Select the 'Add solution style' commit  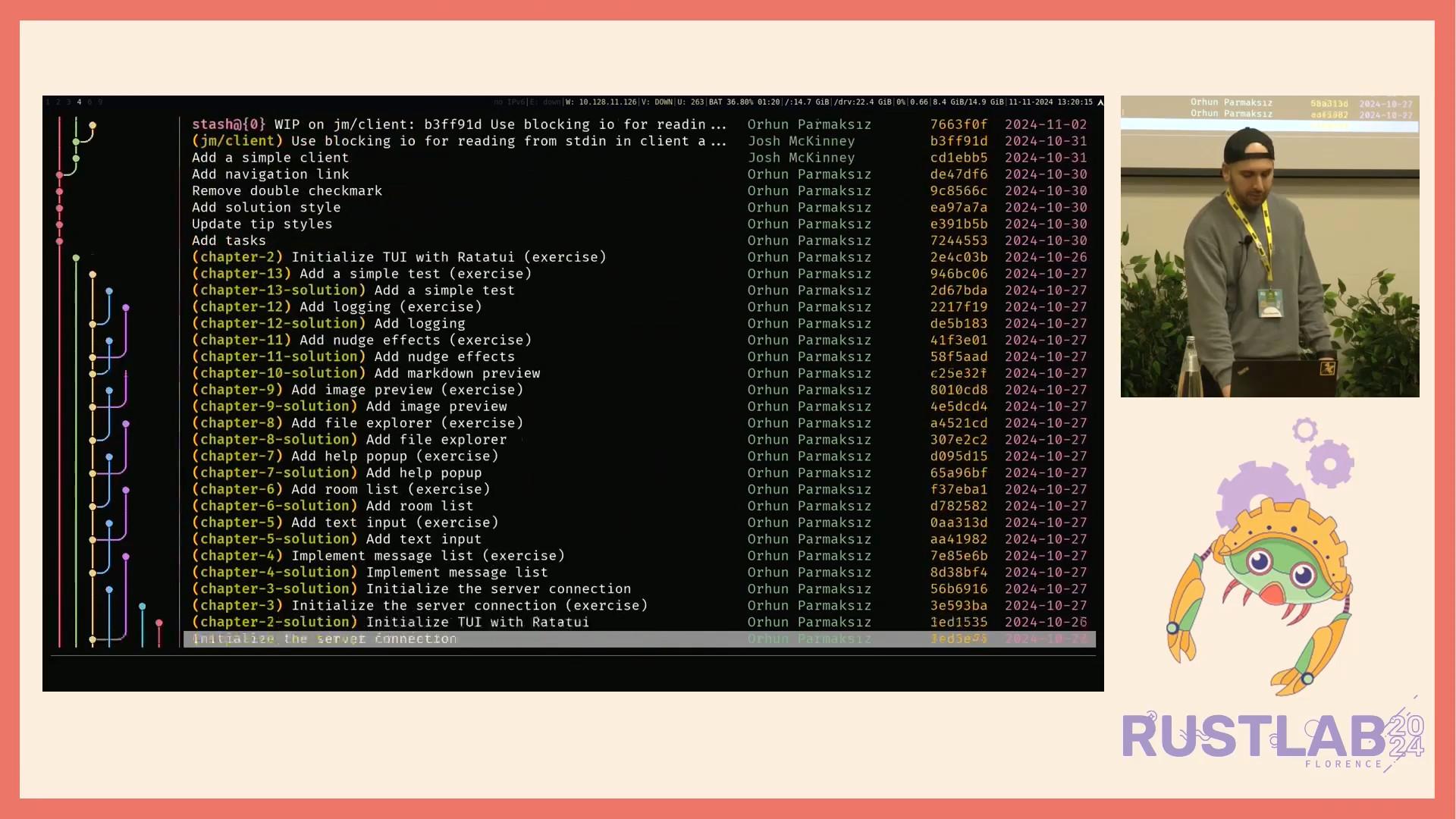[x=639, y=208]
